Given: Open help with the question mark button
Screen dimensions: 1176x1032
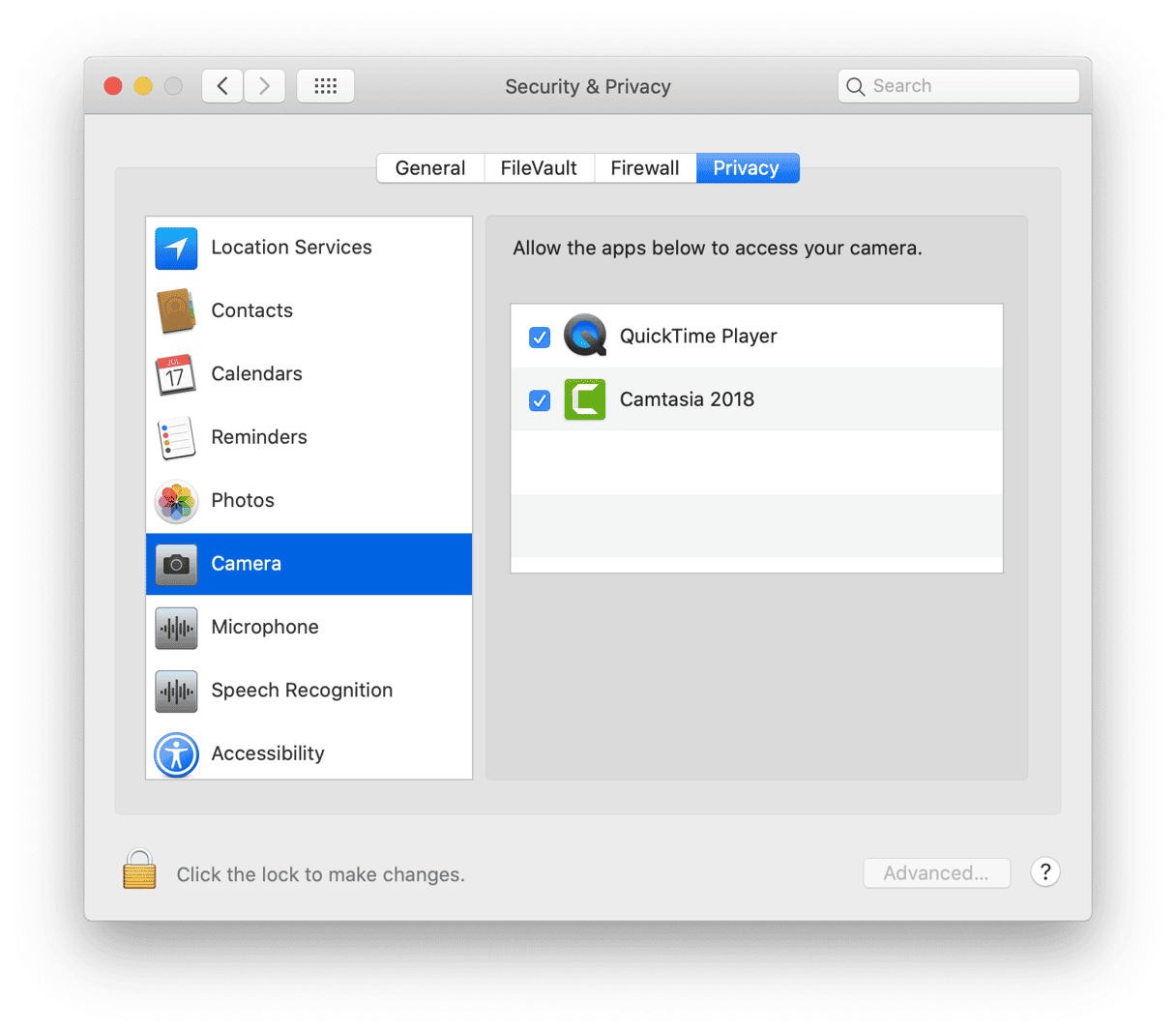Looking at the screenshot, I should click(1045, 872).
